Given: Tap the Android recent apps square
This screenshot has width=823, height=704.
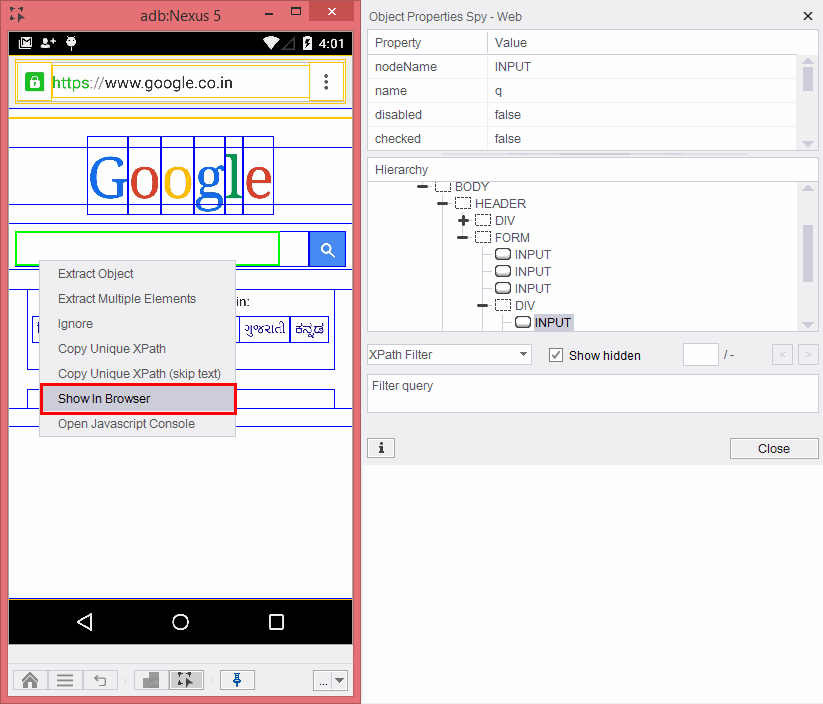Looking at the screenshot, I should pyautogui.click(x=276, y=622).
